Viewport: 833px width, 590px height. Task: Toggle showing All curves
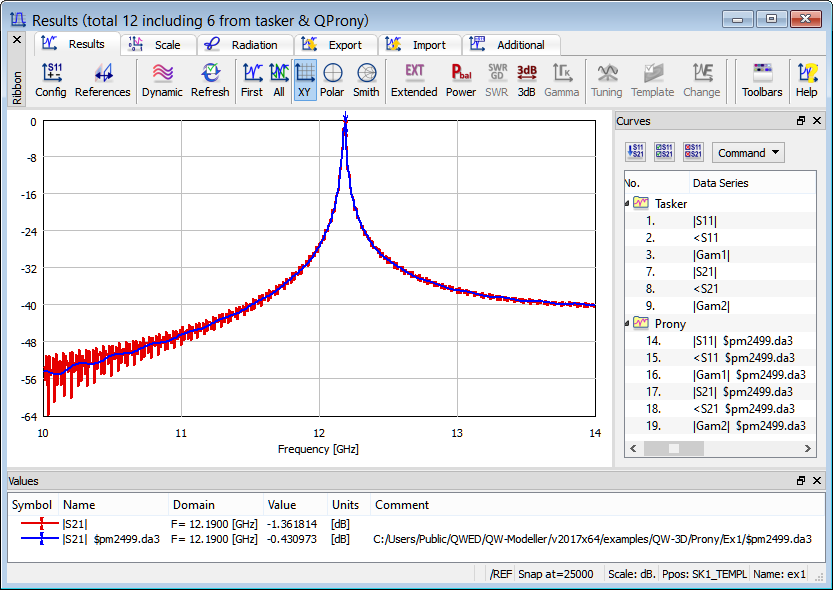[x=279, y=80]
